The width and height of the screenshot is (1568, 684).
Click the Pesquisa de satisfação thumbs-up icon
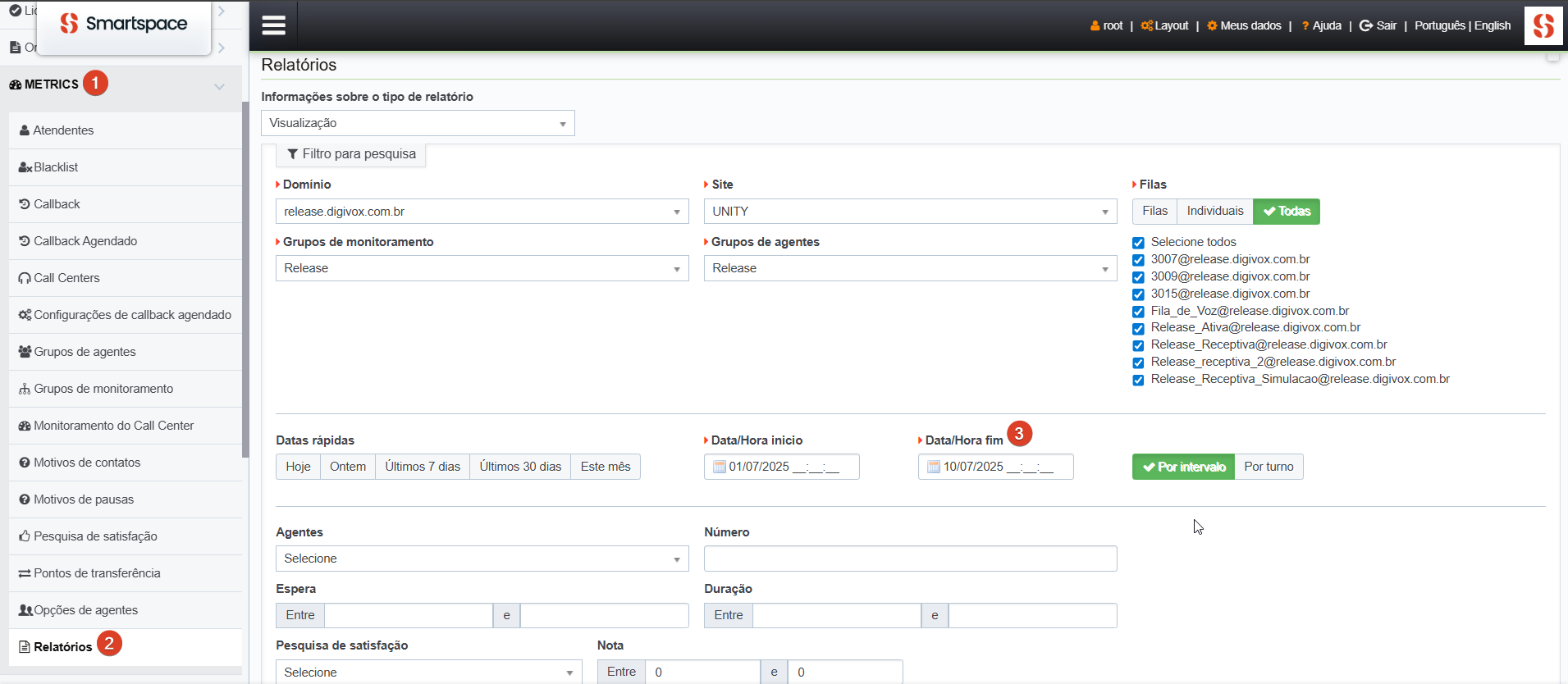pos(25,536)
